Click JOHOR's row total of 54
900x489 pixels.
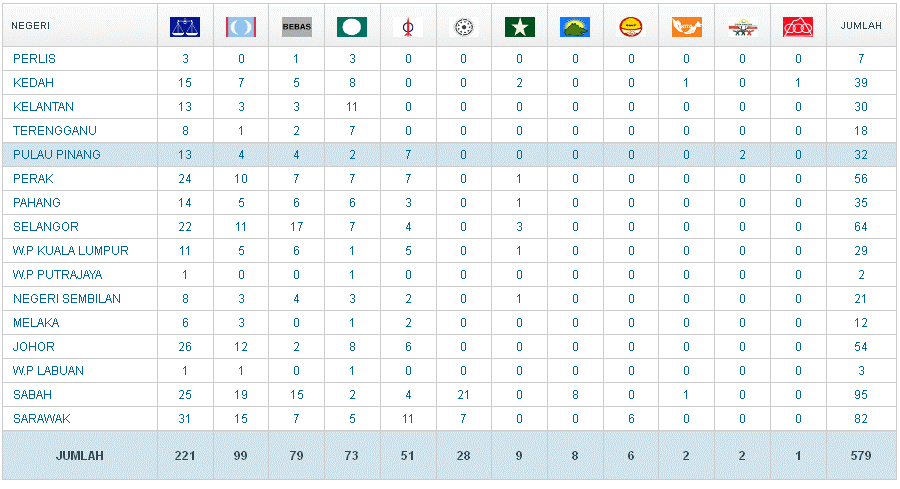pos(861,347)
